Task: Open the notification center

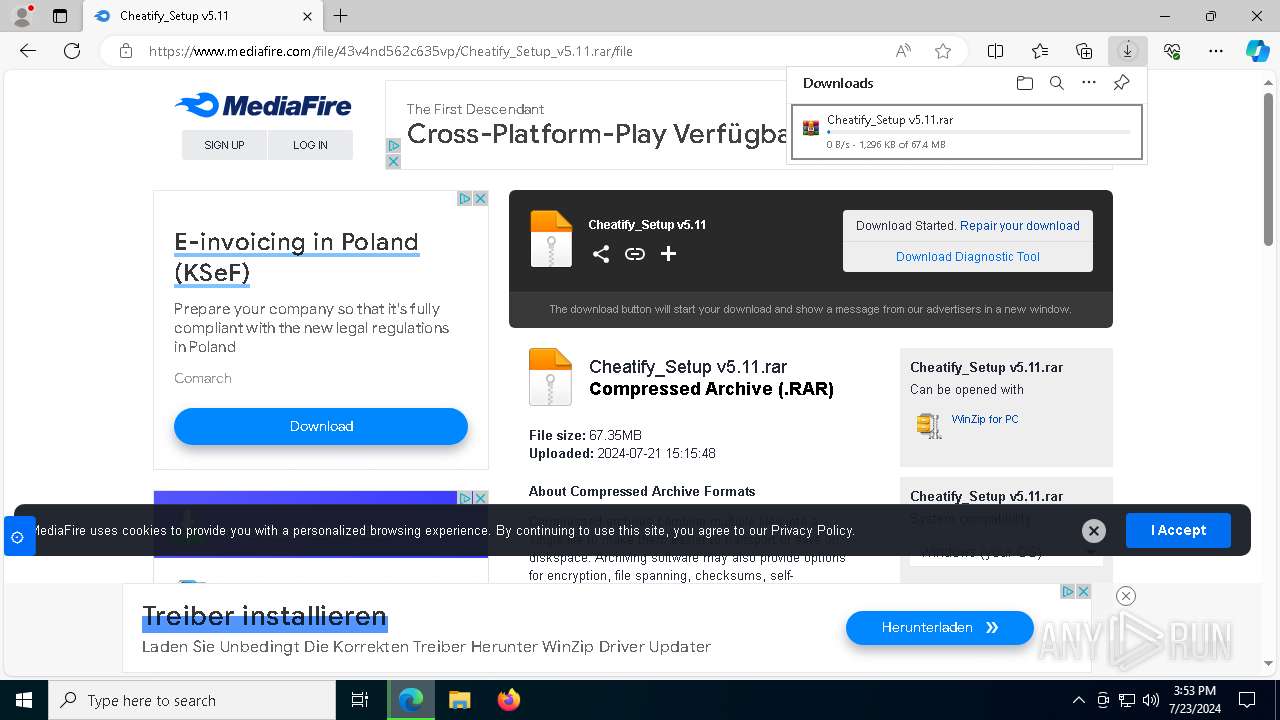Action: [x=1247, y=700]
